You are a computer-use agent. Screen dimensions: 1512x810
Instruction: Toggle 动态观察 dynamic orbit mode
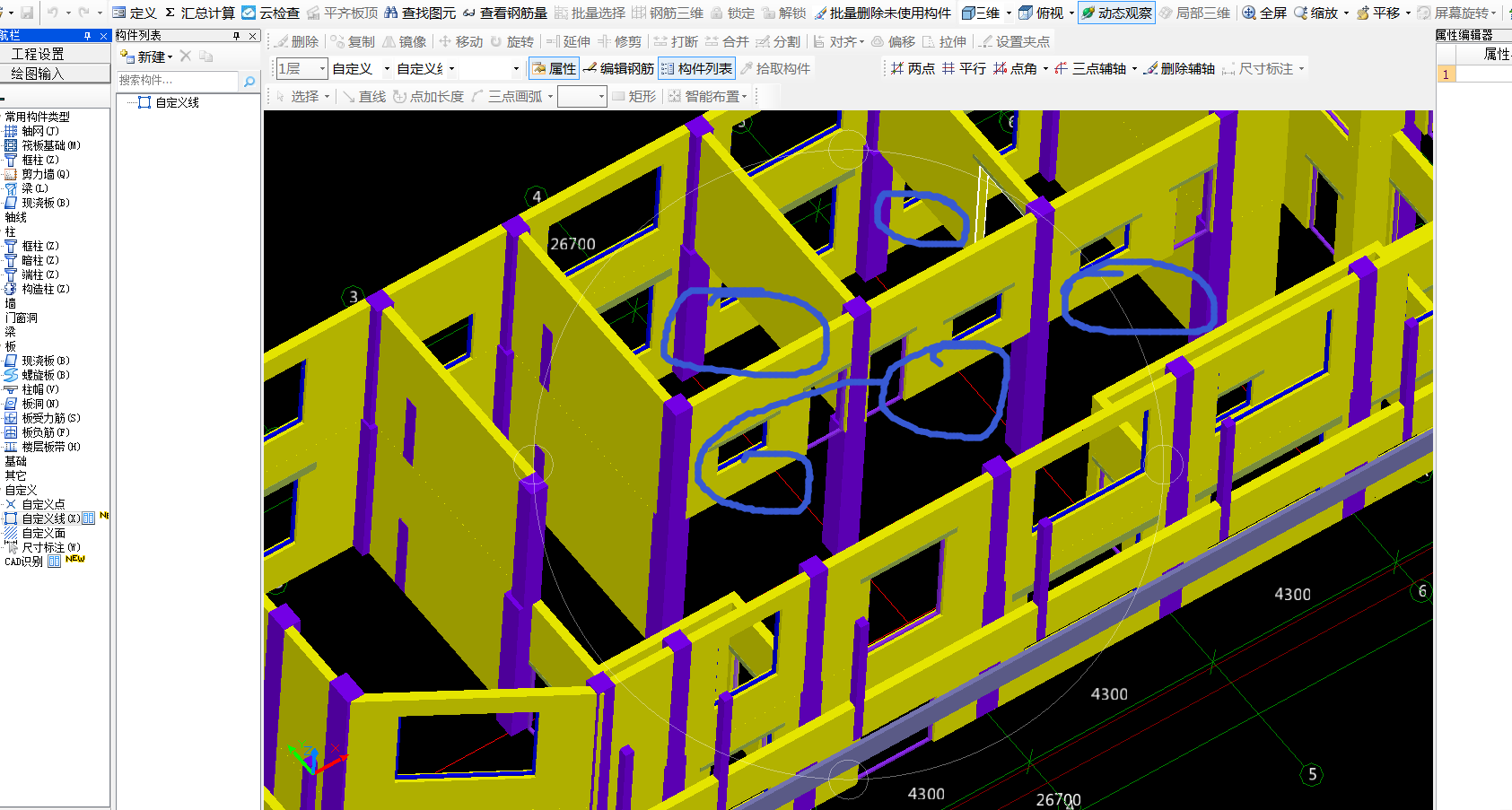1117,13
